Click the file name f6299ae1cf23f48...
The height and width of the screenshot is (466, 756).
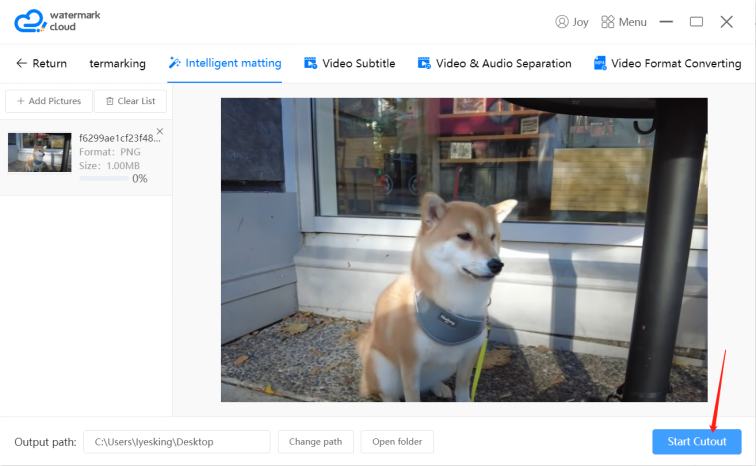point(120,138)
